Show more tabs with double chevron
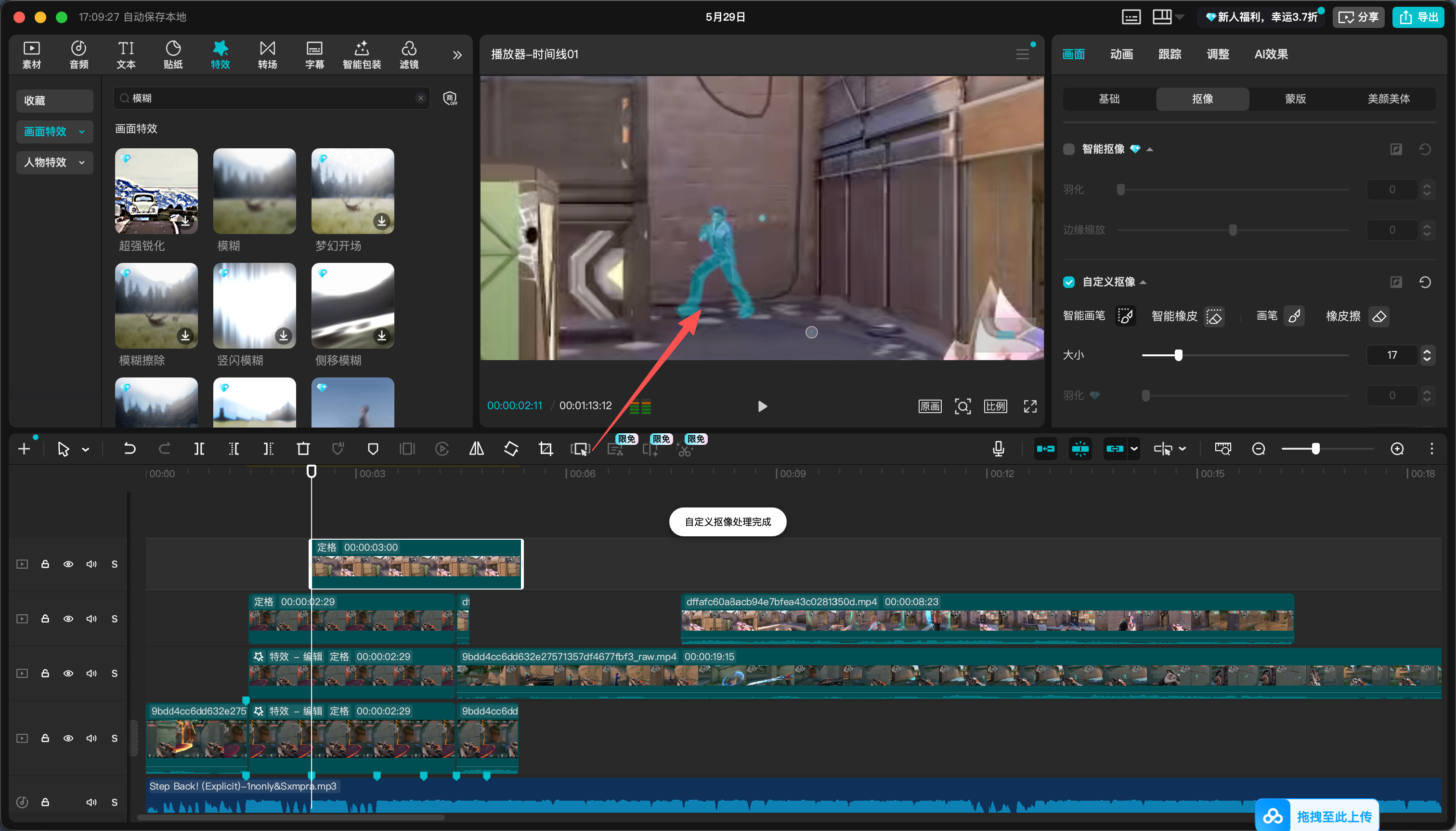This screenshot has height=831, width=1456. click(x=457, y=55)
